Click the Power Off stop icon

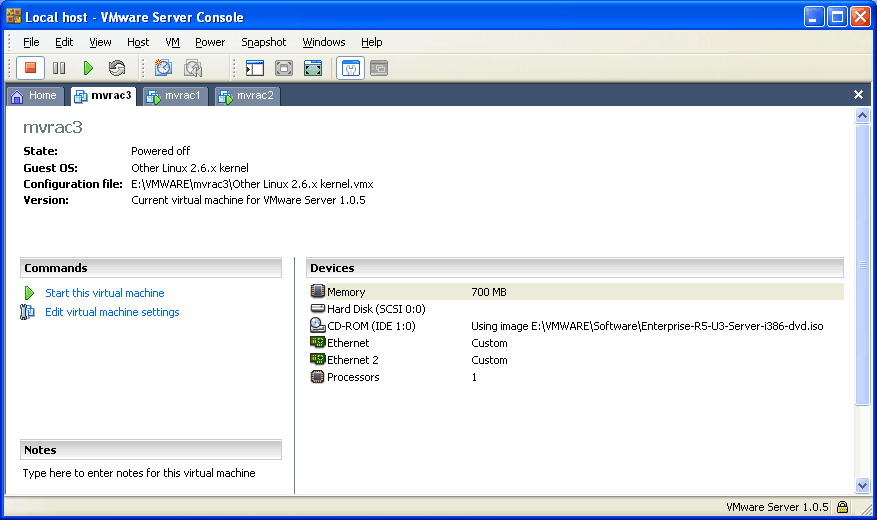point(30,68)
